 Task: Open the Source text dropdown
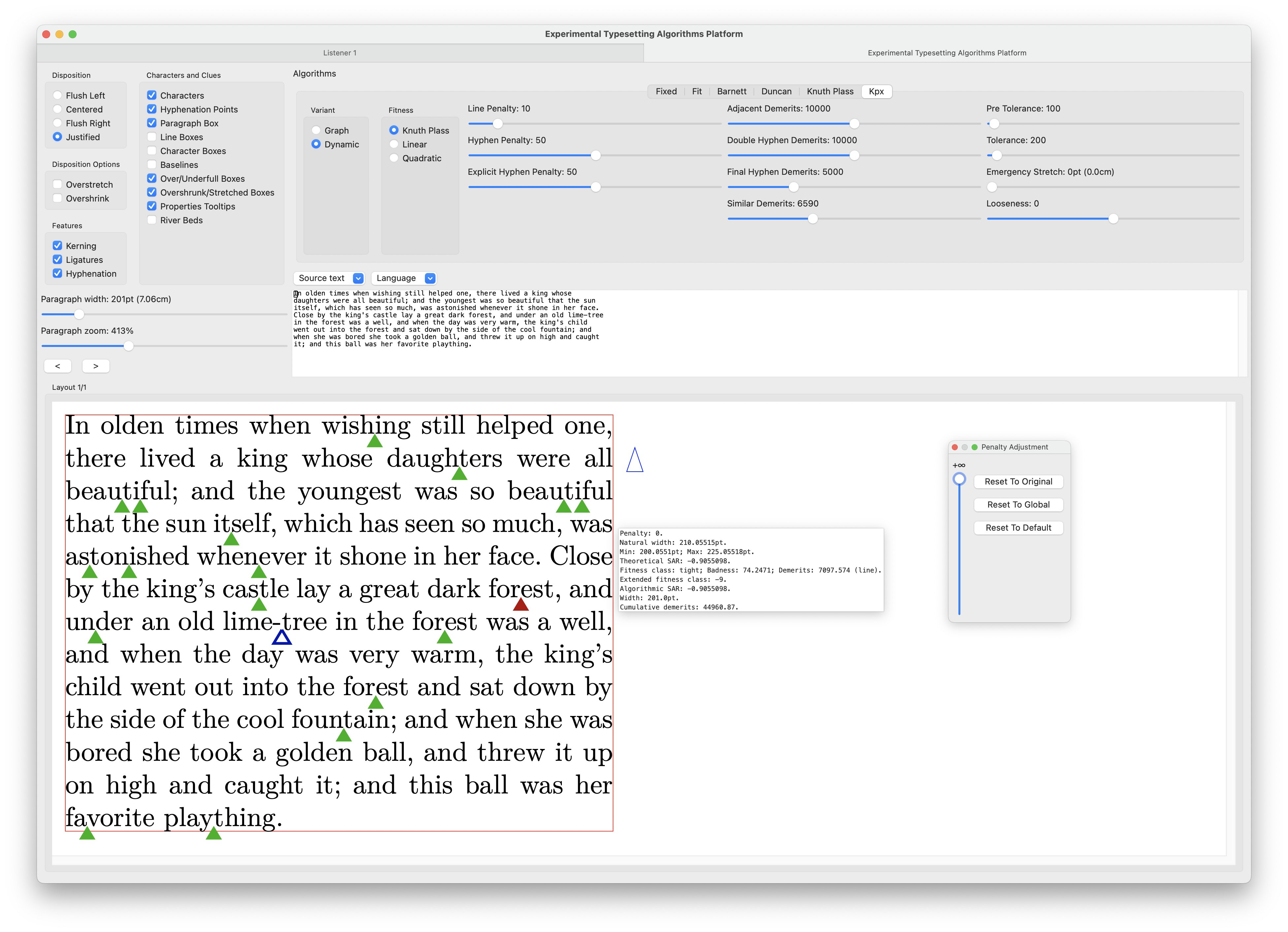click(329, 278)
